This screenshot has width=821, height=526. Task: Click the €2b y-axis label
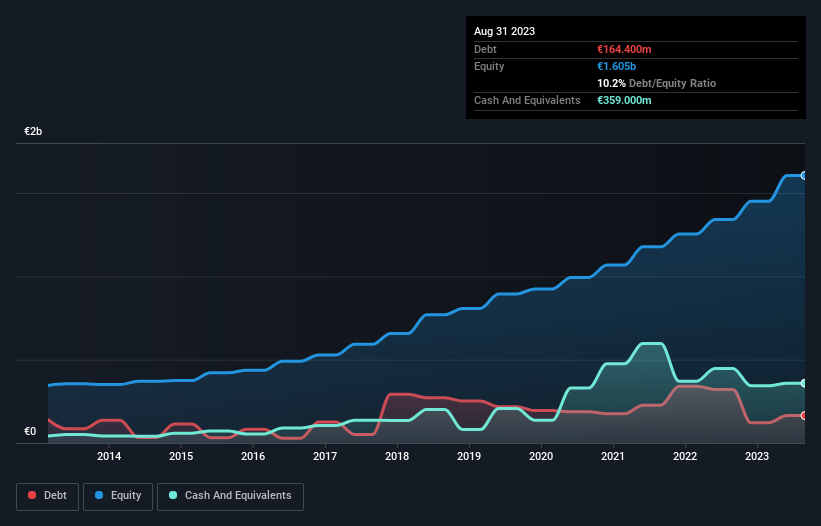33,131
